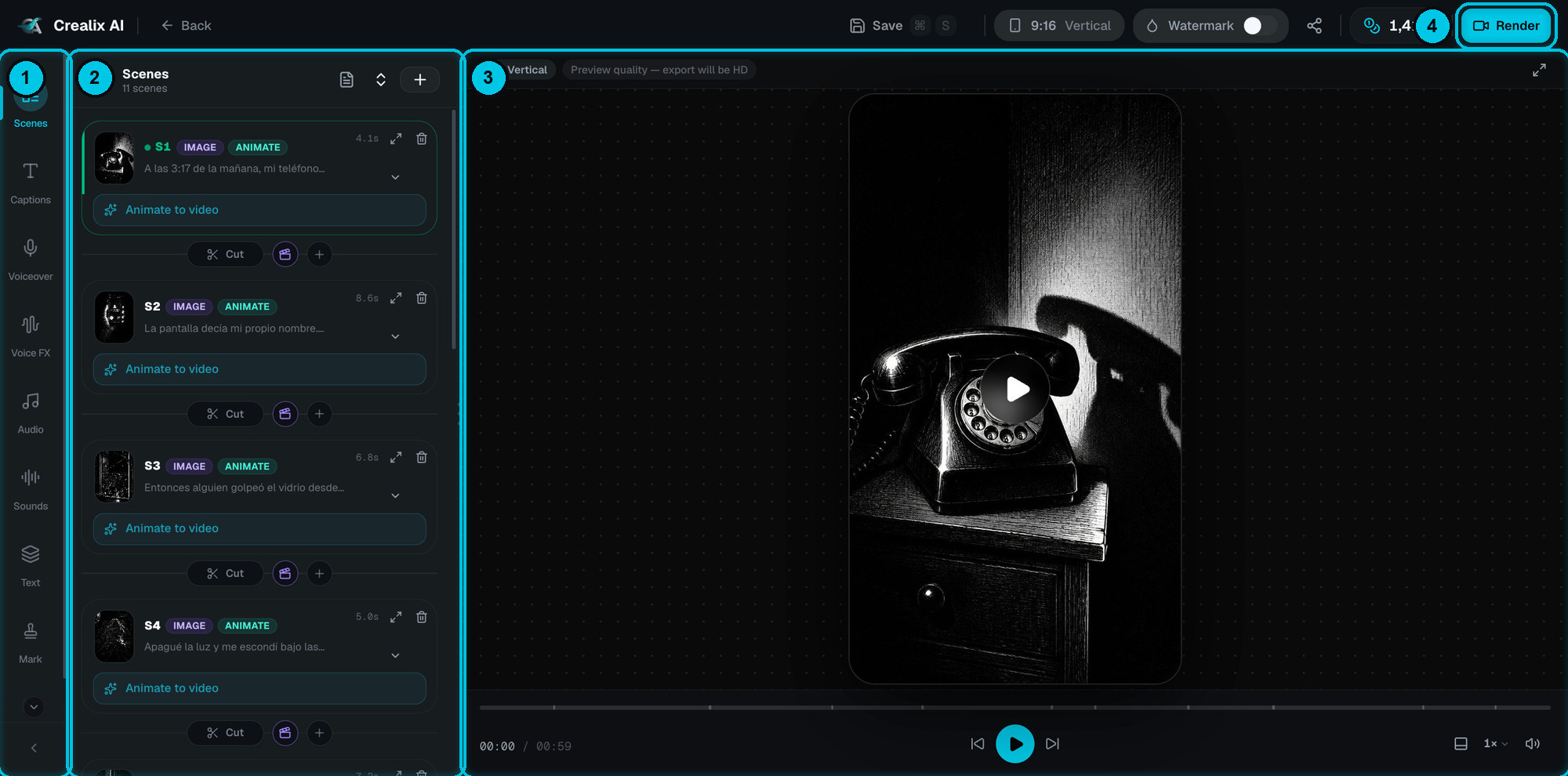Delete scene S3
This screenshot has height=776, width=1568.
point(422,457)
